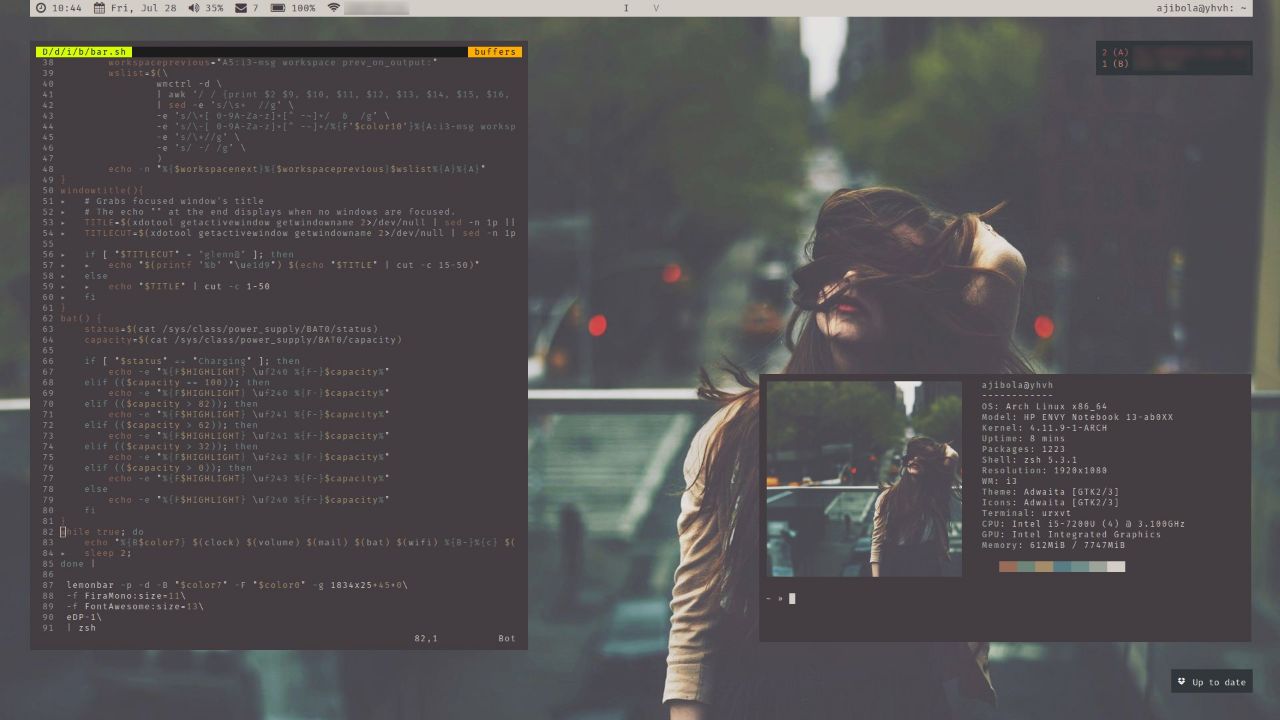Click the 'Icons: Adwaita [GTK2/3]' line
This screenshot has height=720, width=1280.
click(x=1051, y=503)
